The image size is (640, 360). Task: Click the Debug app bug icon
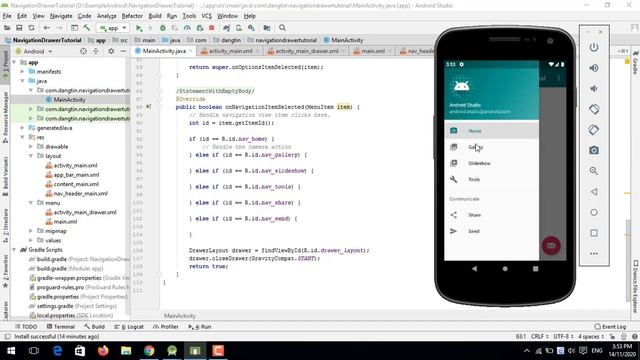162,28
